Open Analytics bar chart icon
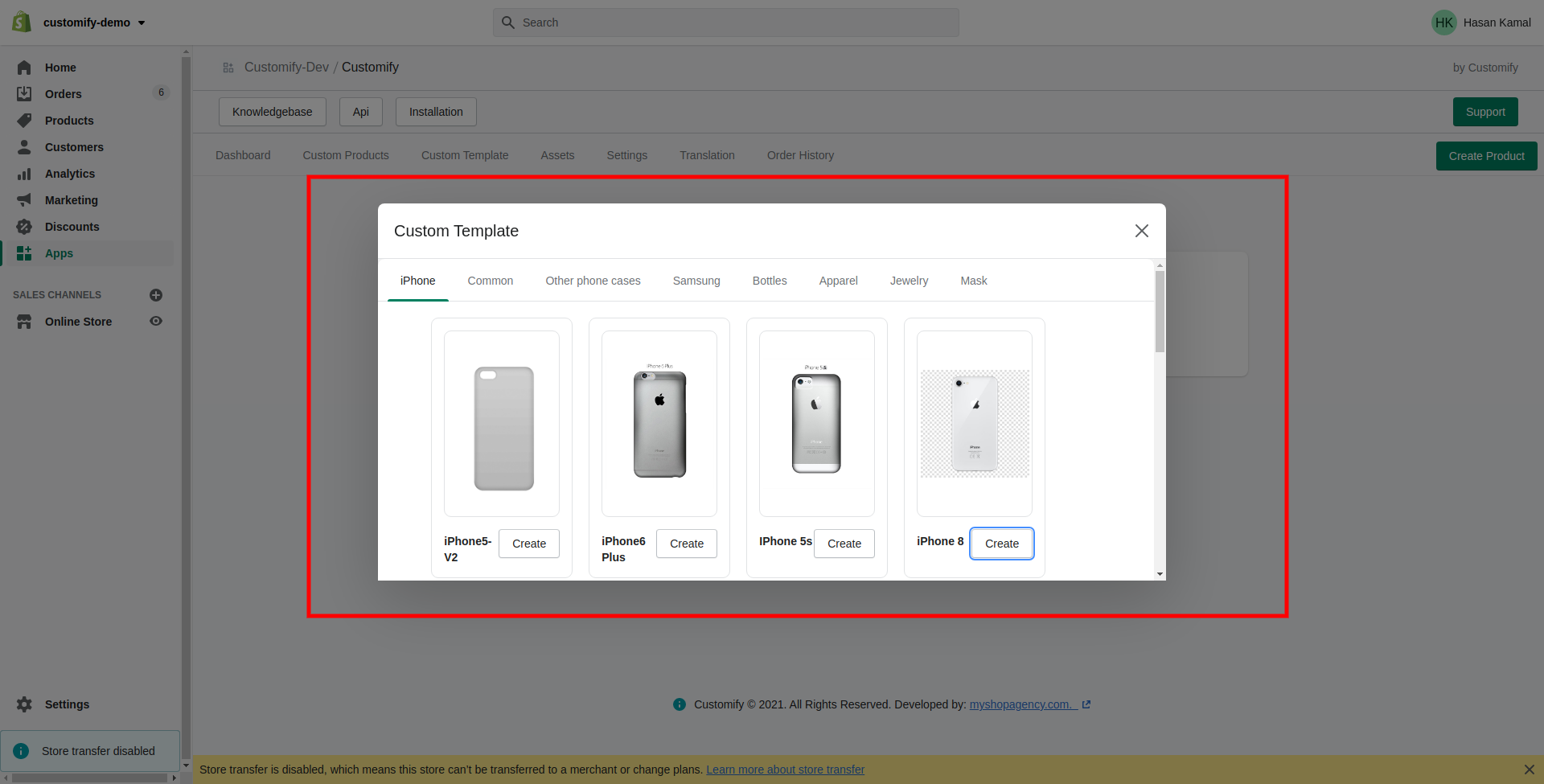1544x784 pixels. coord(24,174)
